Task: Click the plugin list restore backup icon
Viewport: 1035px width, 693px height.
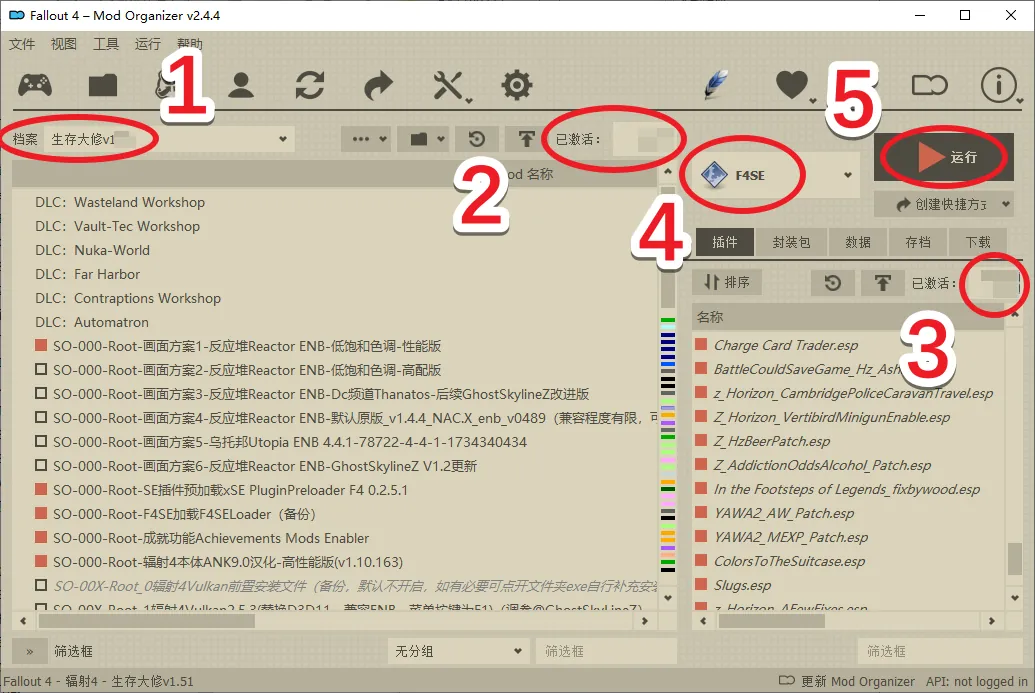Action: coord(833,283)
